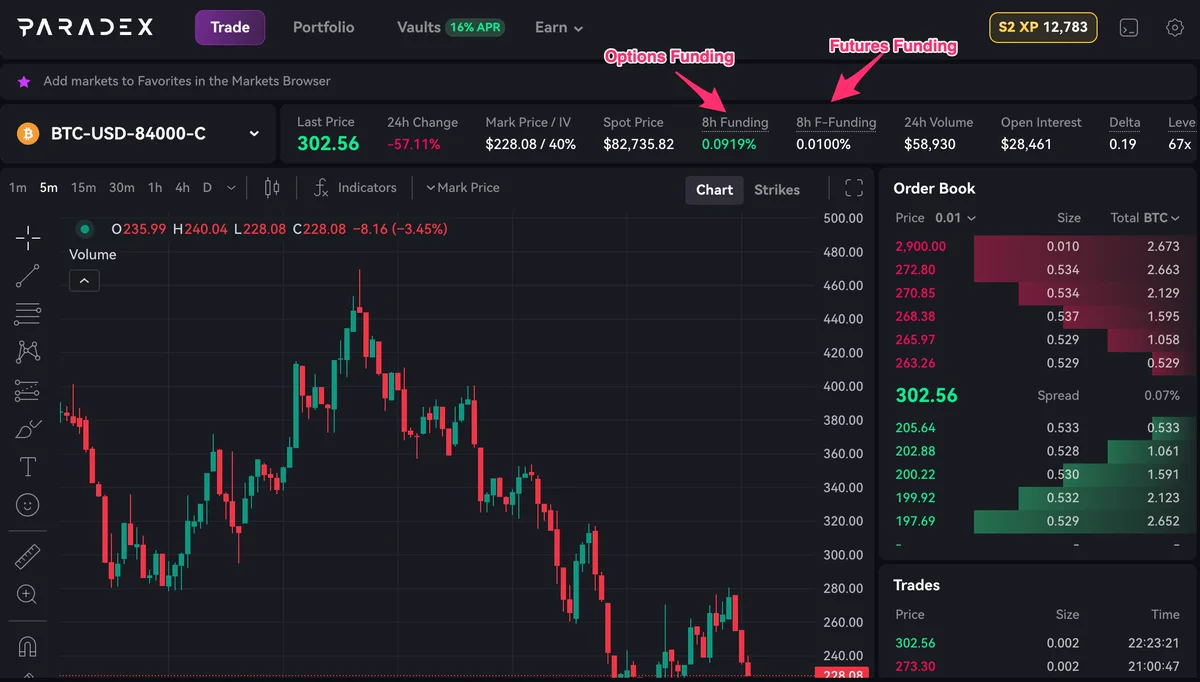The image size is (1200, 682).
Task: Collapse the Volume indicator legend
Action: pos(84,281)
